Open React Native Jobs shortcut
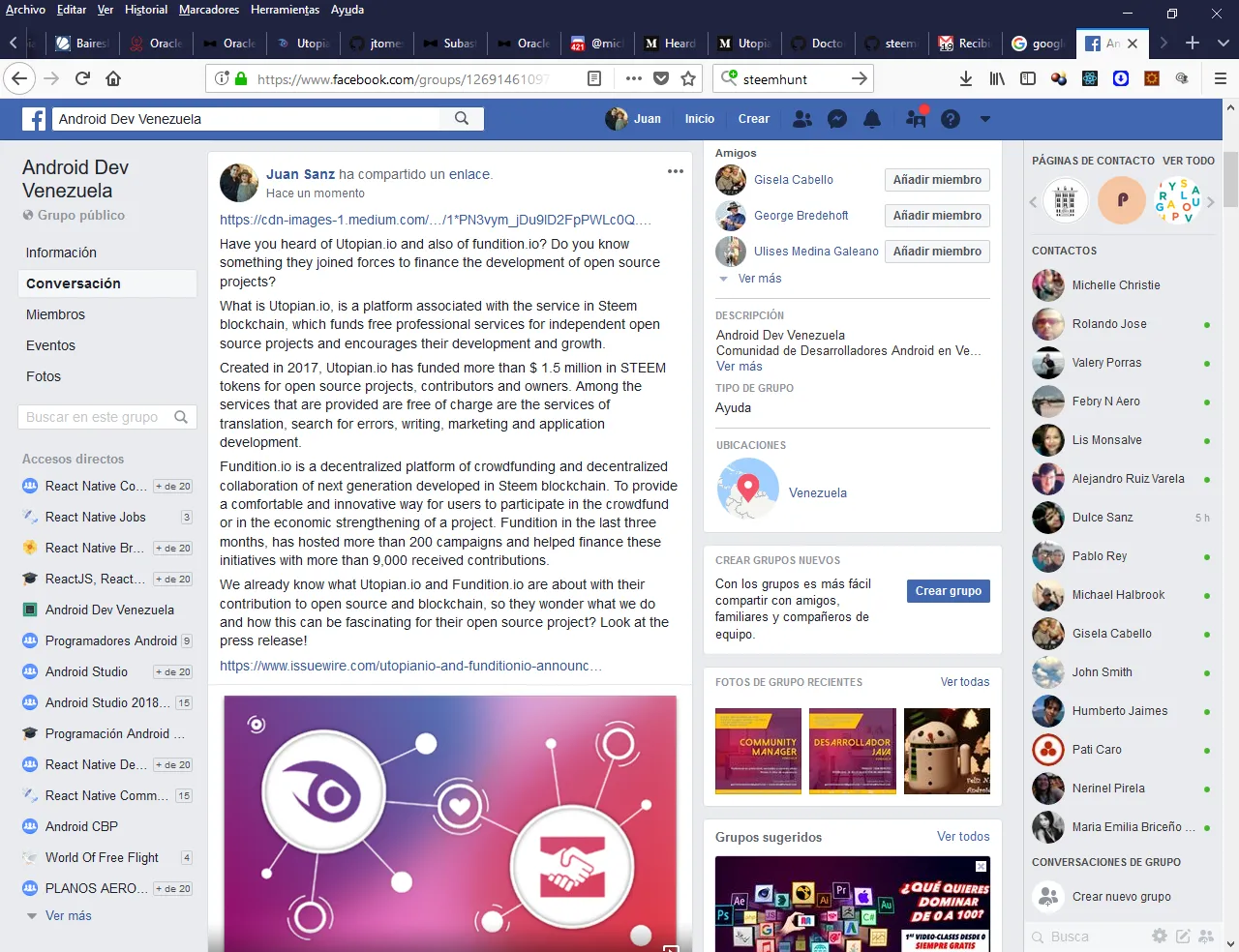The height and width of the screenshot is (952, 1239). click(x=95, y=517)
